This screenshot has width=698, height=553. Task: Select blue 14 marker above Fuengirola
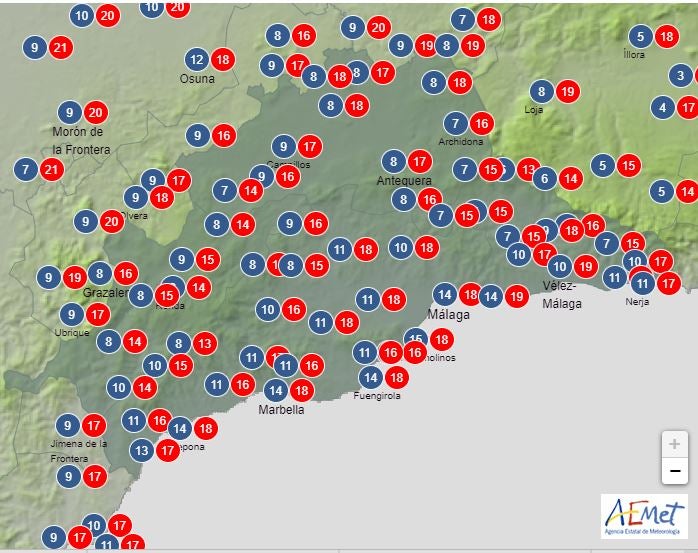(x=370, y=377)
